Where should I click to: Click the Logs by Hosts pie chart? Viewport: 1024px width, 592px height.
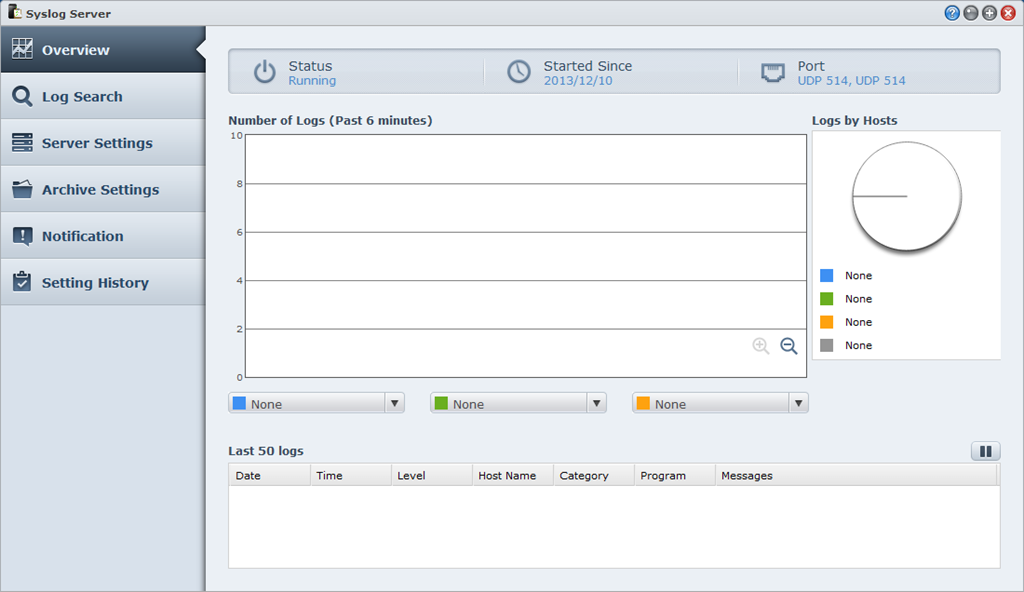point(906,196)
